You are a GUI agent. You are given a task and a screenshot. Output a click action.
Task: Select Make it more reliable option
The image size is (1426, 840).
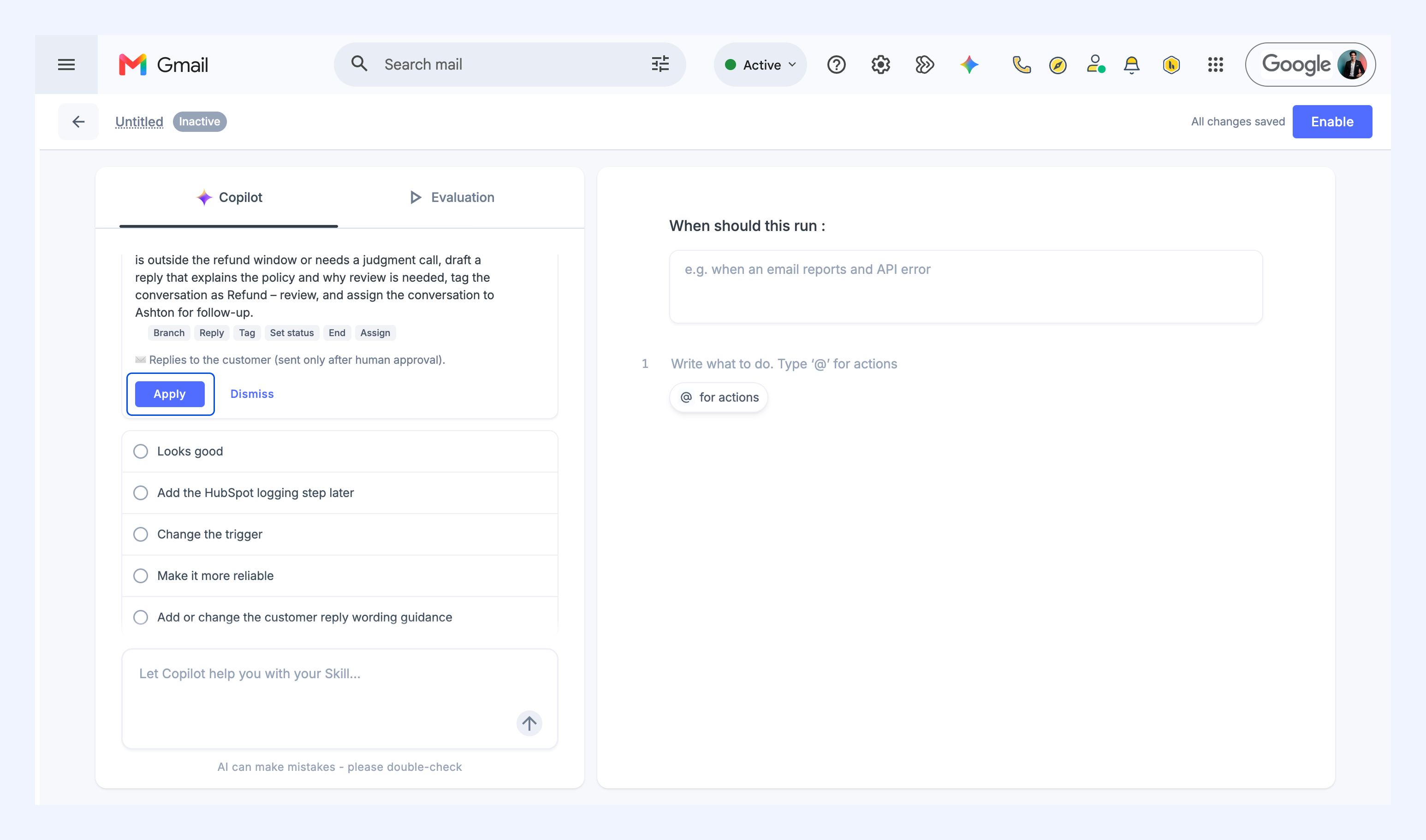click(339, 576)
